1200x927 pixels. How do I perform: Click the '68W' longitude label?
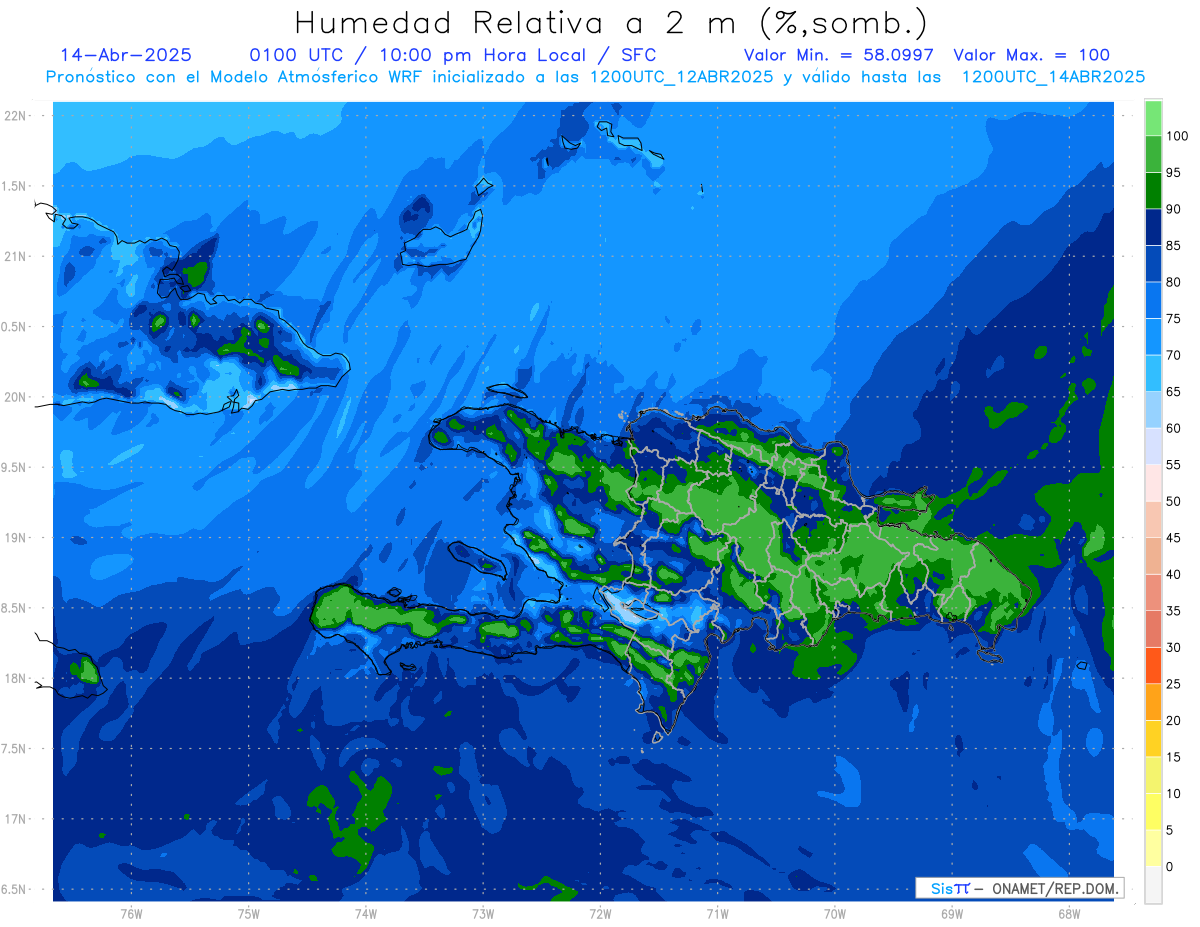click(1069, 913)
